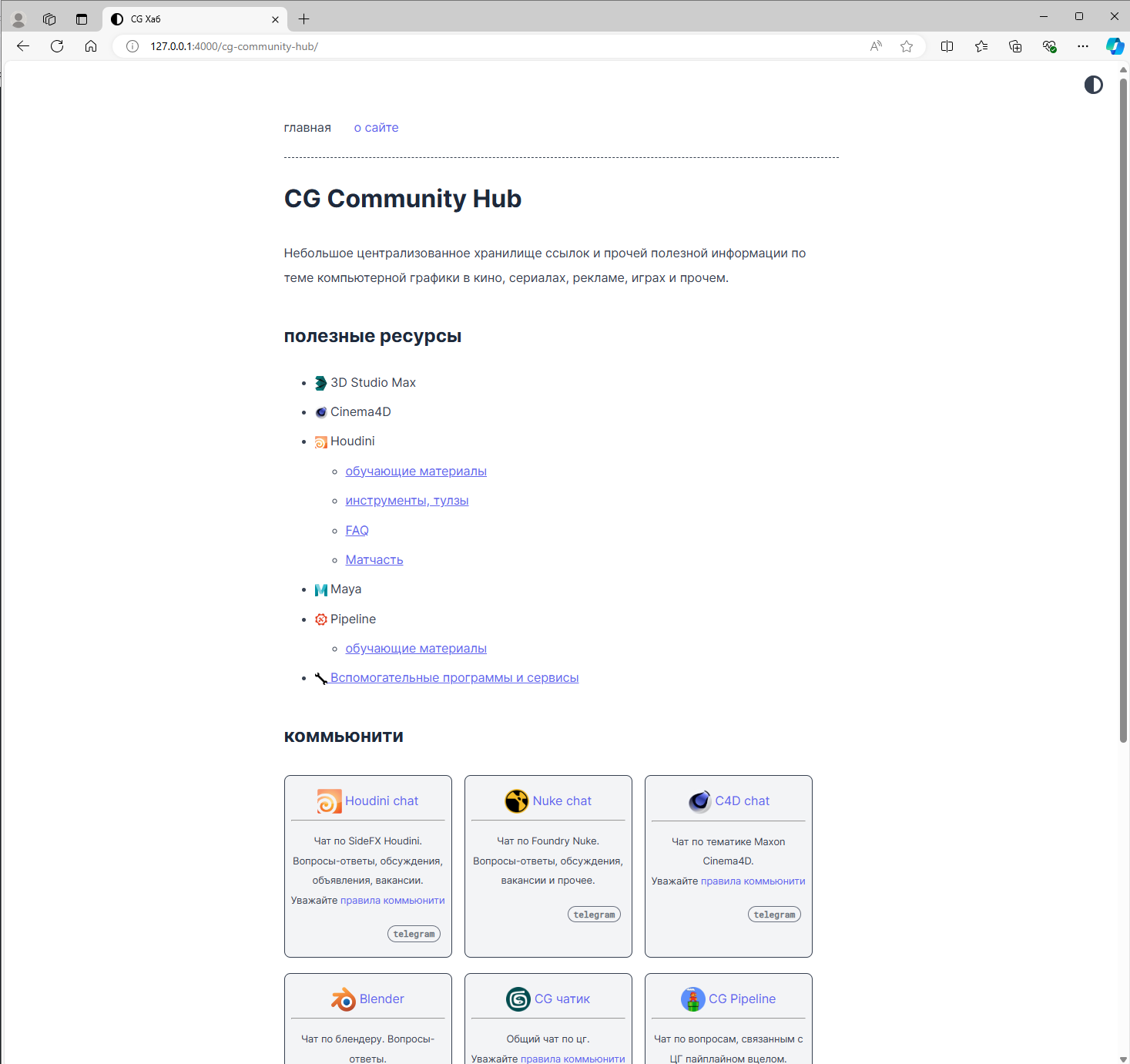Open Houdini обучающие материалы link
1130x1064 pixels.
[416, 472]
